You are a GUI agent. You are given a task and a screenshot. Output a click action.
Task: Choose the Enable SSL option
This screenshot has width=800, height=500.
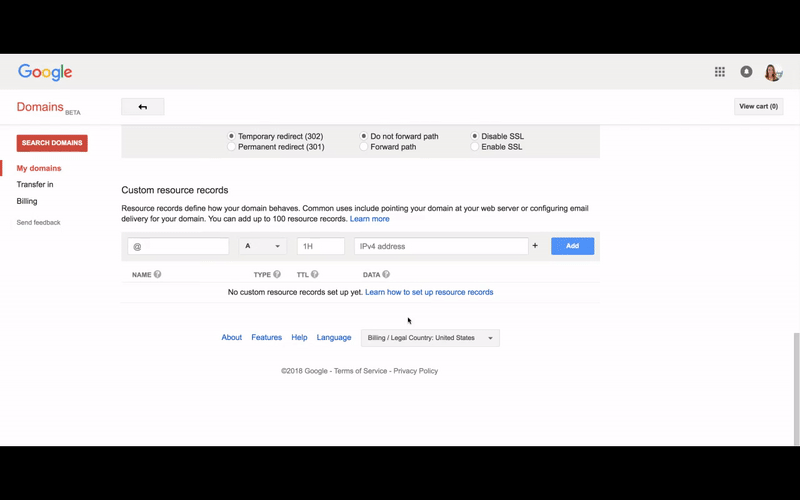click(475, 147)
